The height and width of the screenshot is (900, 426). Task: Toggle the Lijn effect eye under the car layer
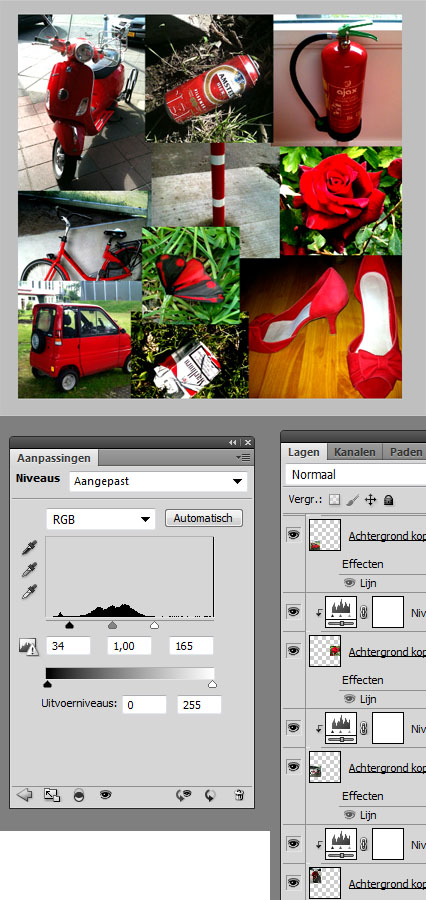point(349,583)
